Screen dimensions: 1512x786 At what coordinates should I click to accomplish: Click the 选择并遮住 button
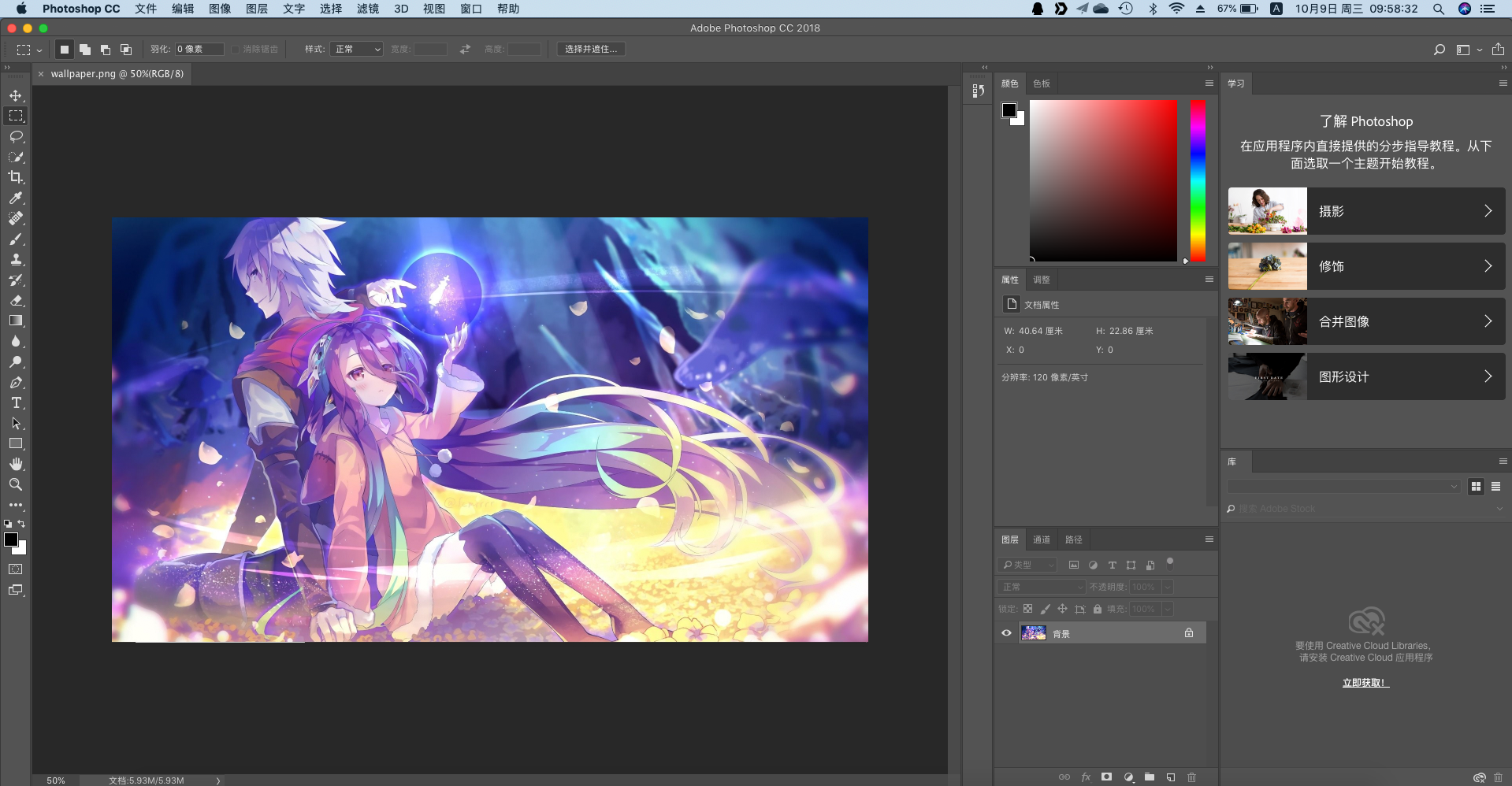point(591,49)
